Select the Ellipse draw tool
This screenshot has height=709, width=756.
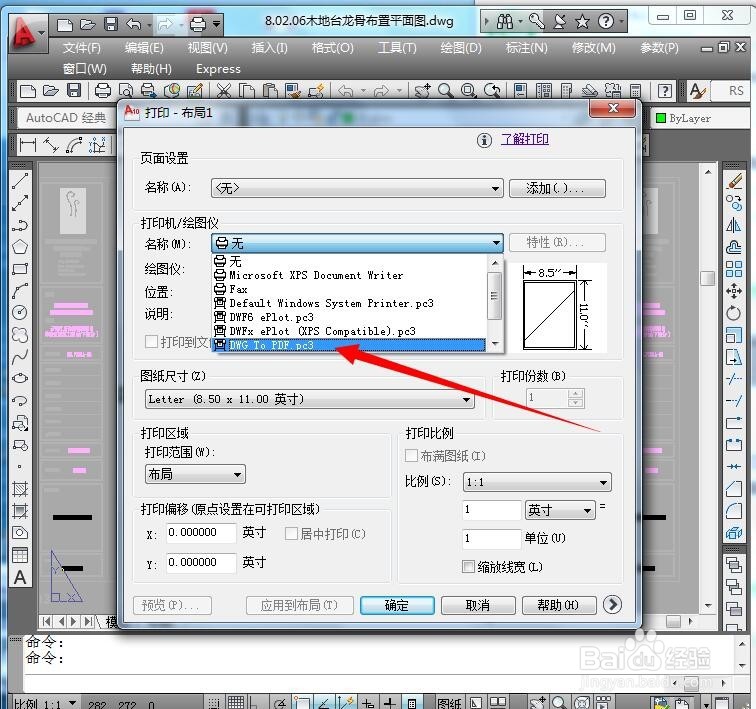20,378
